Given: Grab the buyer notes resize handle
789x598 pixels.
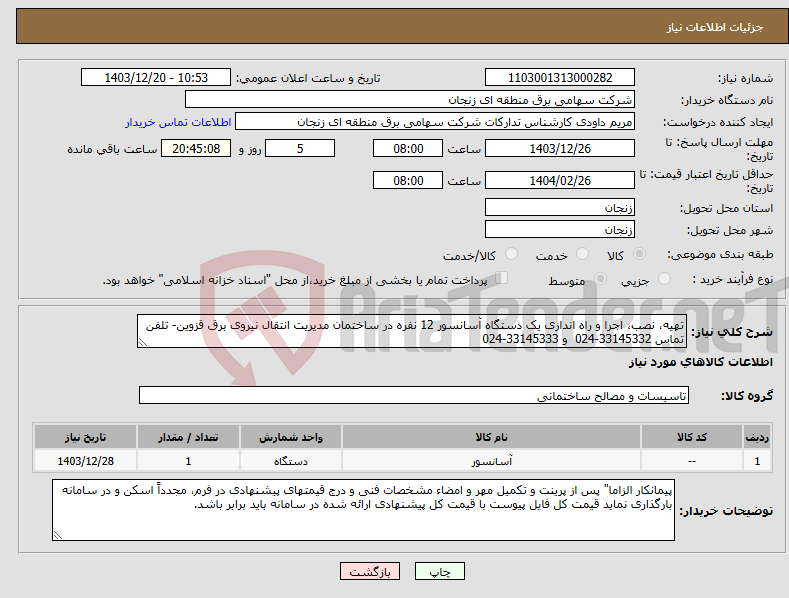Looking at the screenshot, I should [x=58, y=535].
